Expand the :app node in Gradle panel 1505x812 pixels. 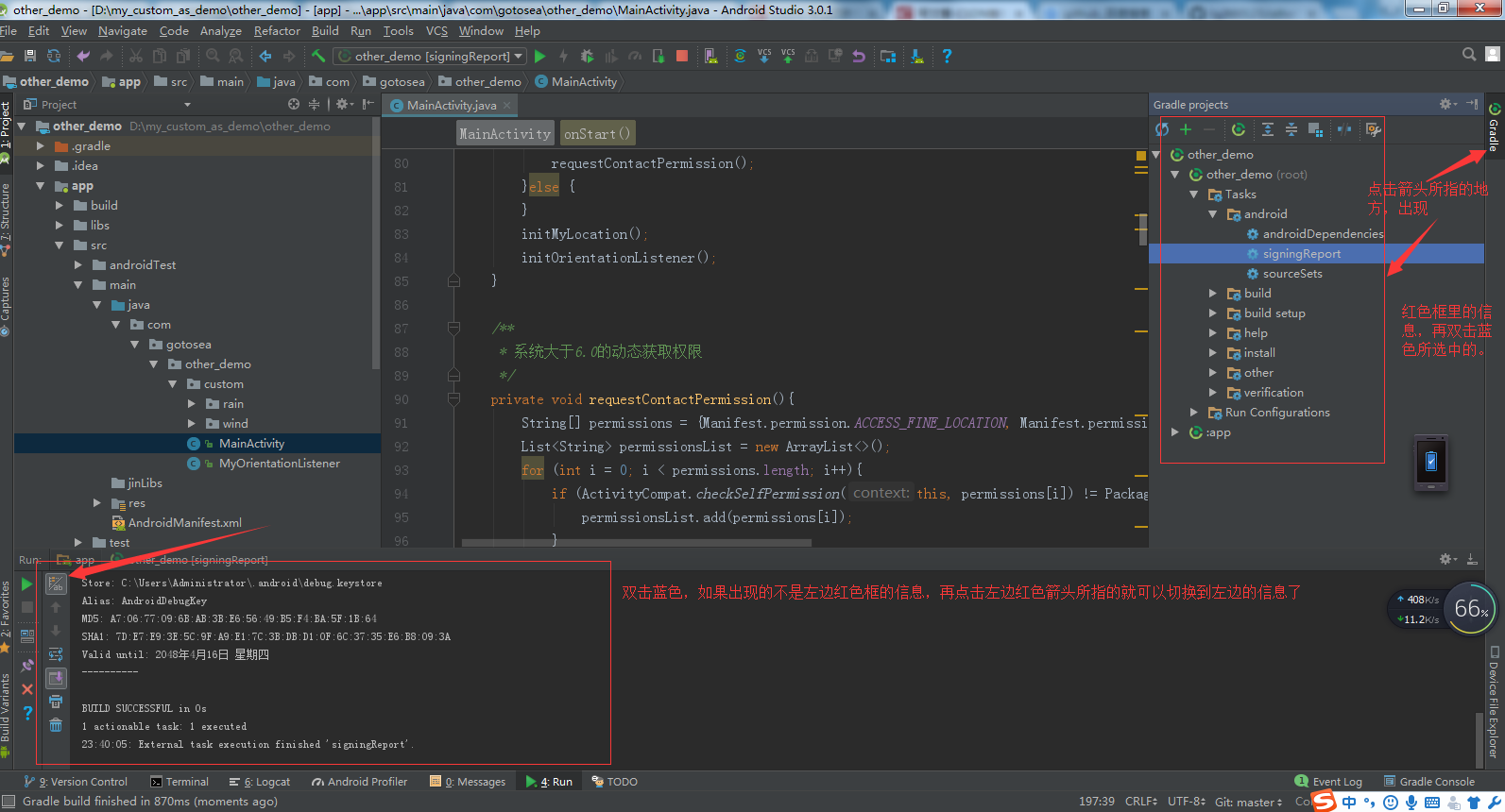1175,432
